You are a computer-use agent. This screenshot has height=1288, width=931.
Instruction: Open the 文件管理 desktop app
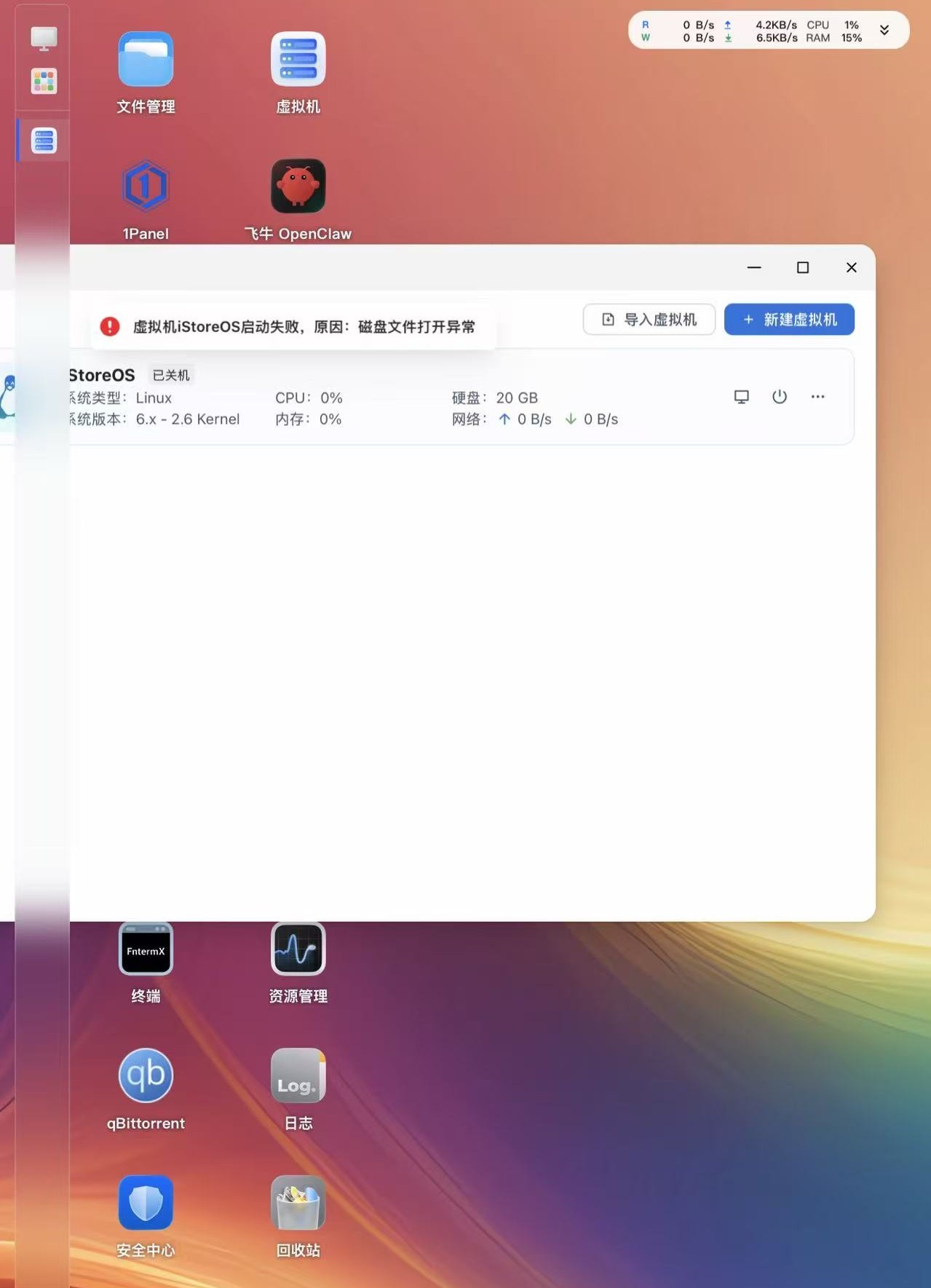click(x=146, y=60)
